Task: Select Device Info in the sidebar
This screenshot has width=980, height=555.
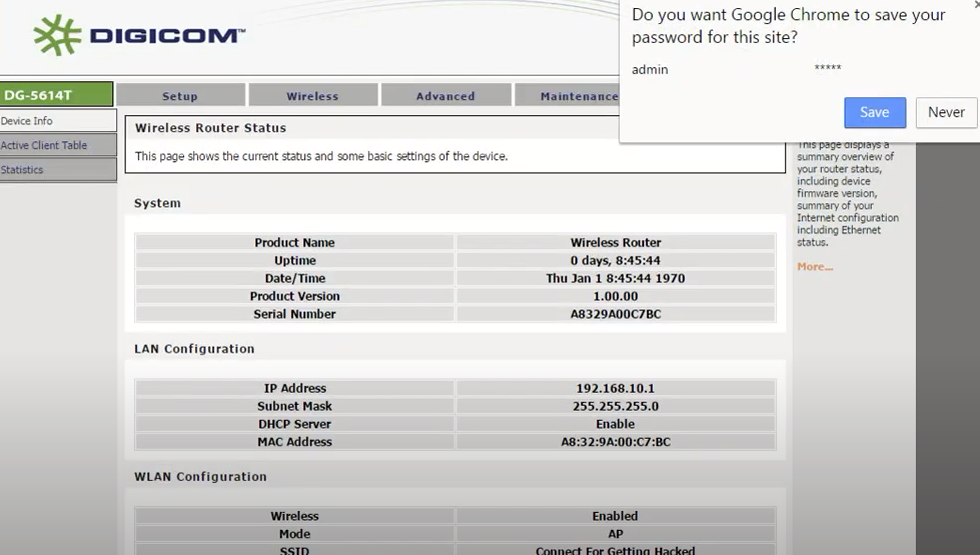Action: 57,121
